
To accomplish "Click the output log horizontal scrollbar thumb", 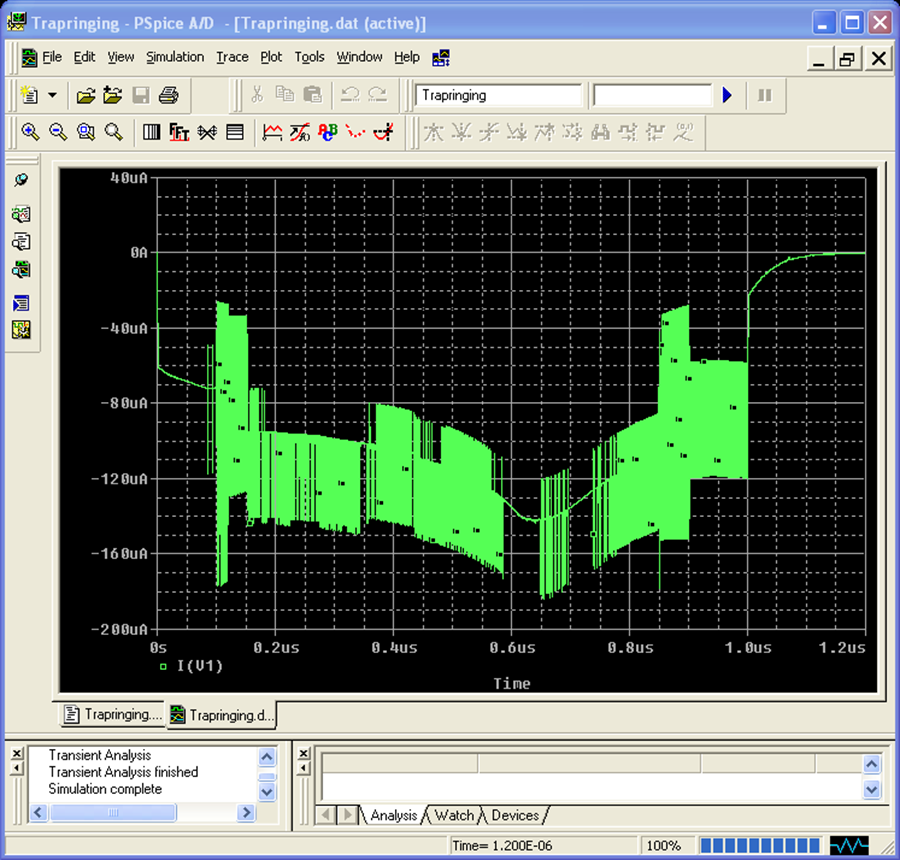I will [113, 812].
